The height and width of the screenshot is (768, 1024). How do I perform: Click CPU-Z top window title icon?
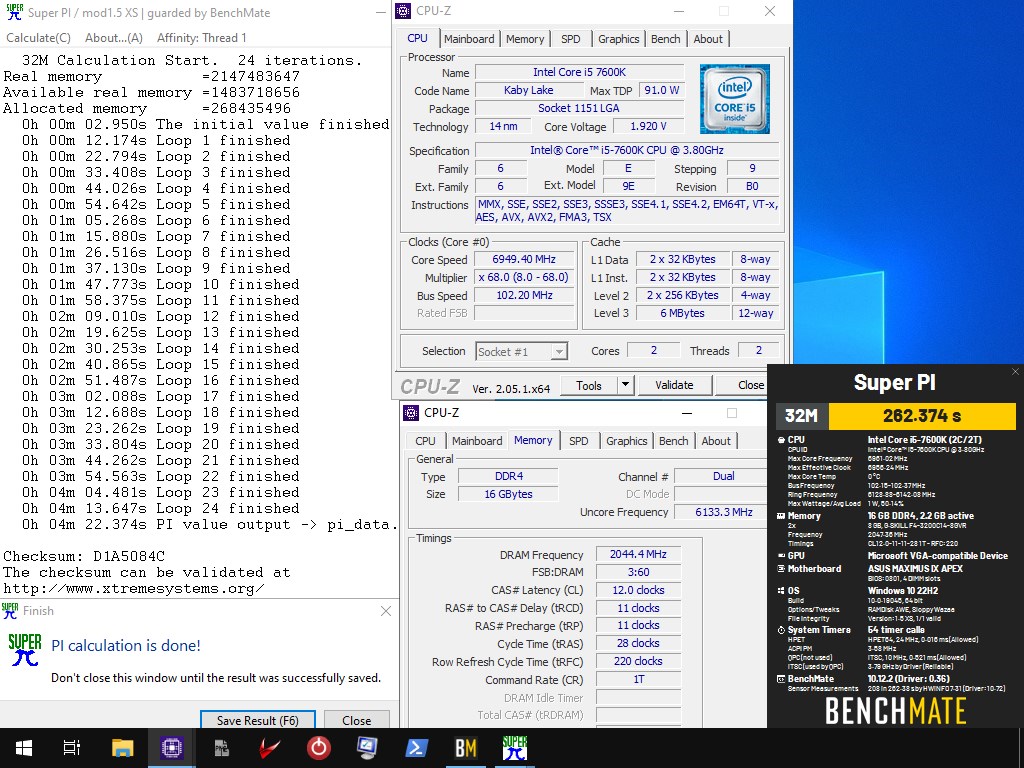coord(404,11)
